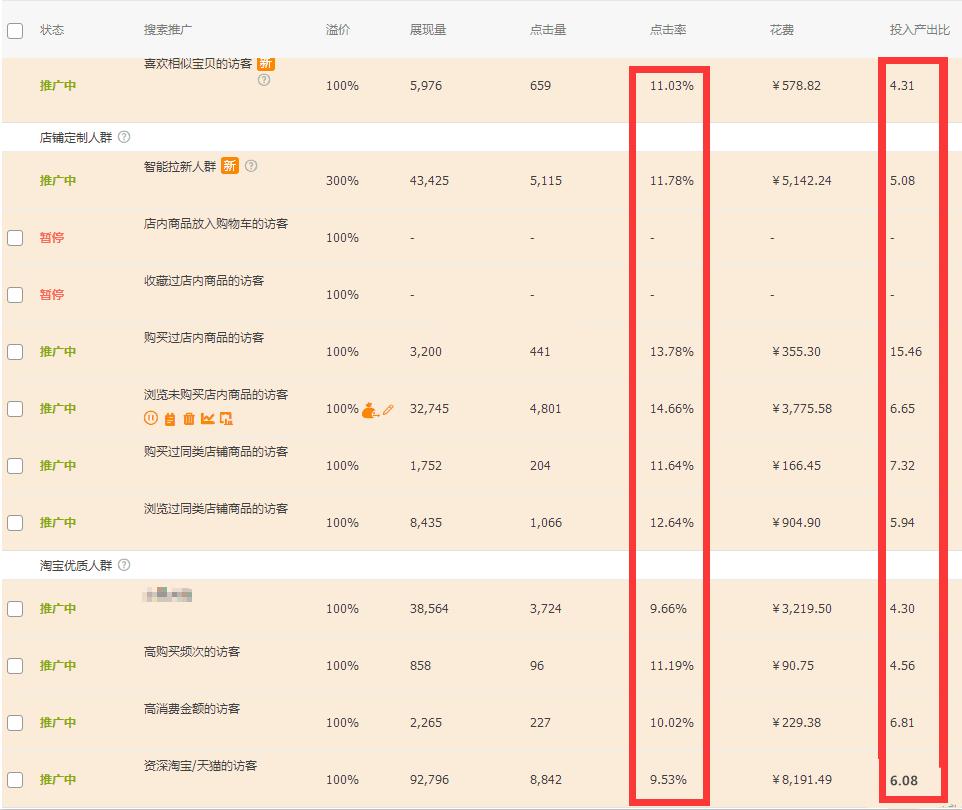Toggle the select-all checkbox in the header row

pyautogui.click(x=15, y=30)
